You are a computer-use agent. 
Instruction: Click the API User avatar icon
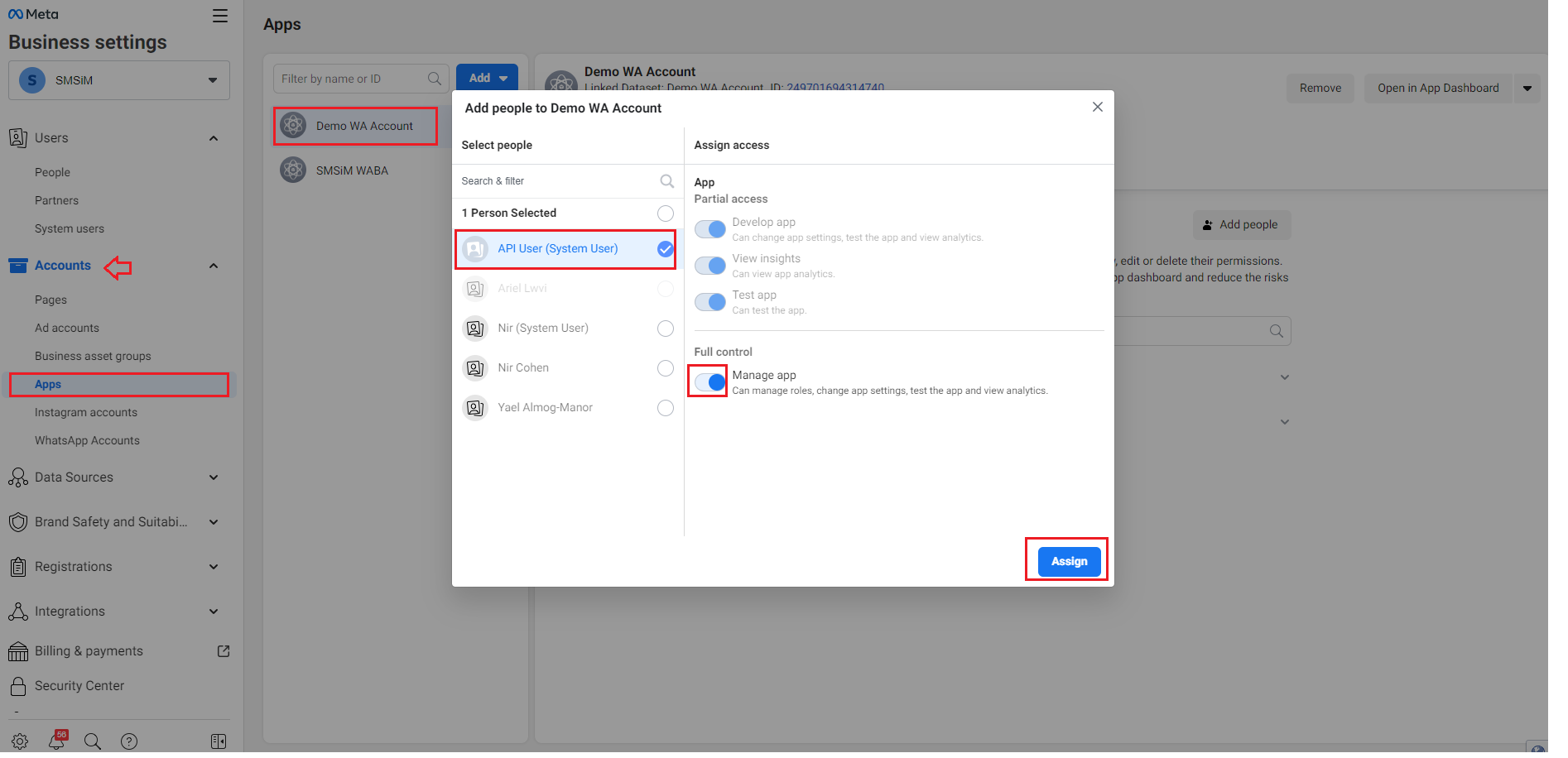(x=475, y=249)
